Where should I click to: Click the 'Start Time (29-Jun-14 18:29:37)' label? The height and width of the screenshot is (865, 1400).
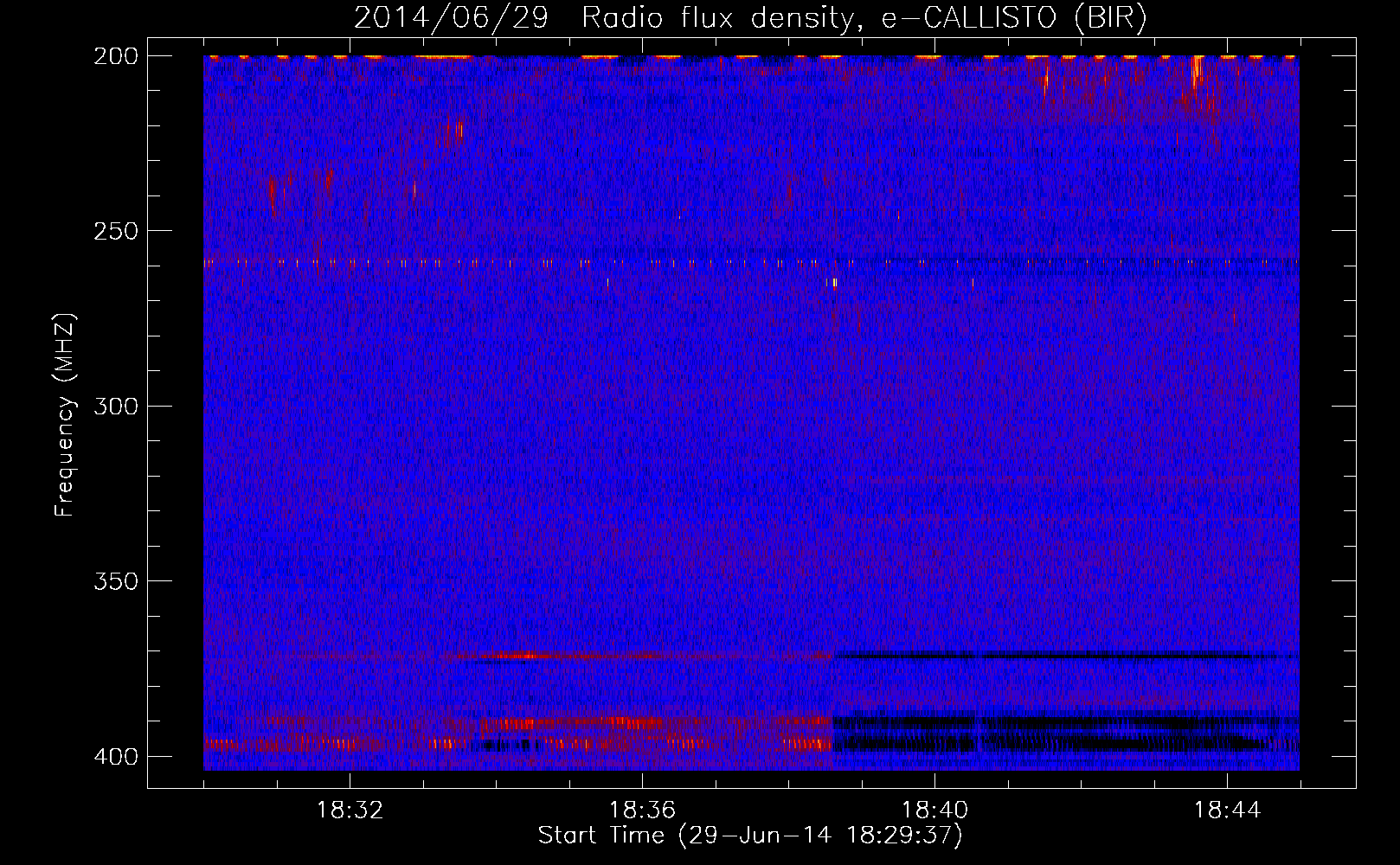click(750, 836)
